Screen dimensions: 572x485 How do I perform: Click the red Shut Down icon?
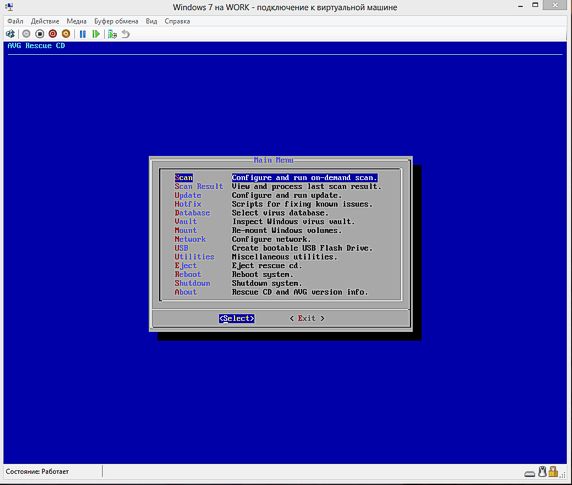[x=53, y=34]
